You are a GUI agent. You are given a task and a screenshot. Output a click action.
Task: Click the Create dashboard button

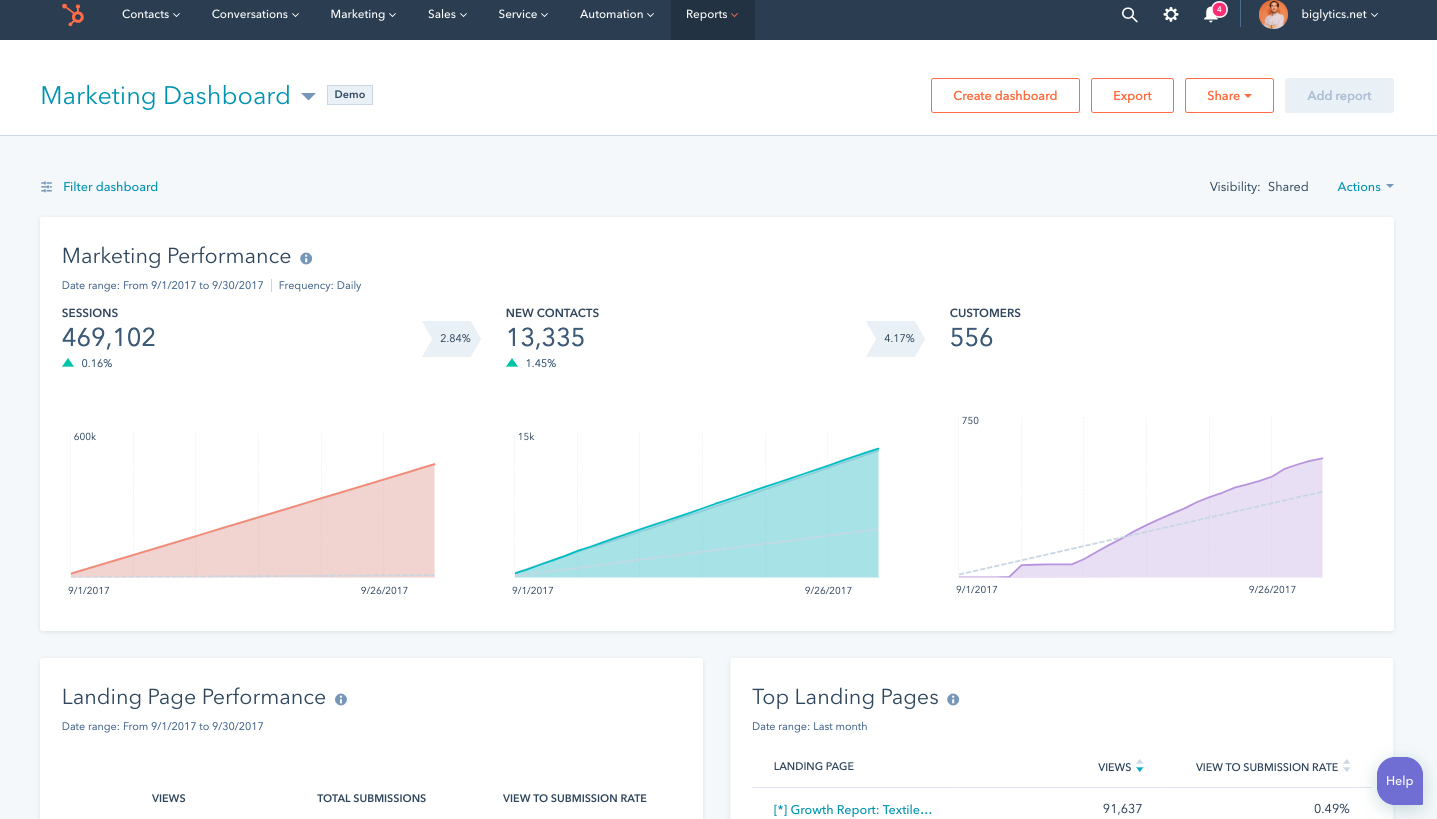1005,96
